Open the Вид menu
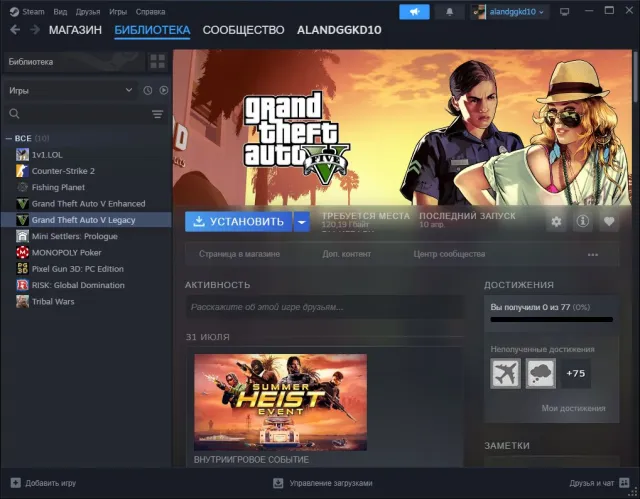Image resolution: width=640 pixels, height=499 pixels. [x=60, y=12]
